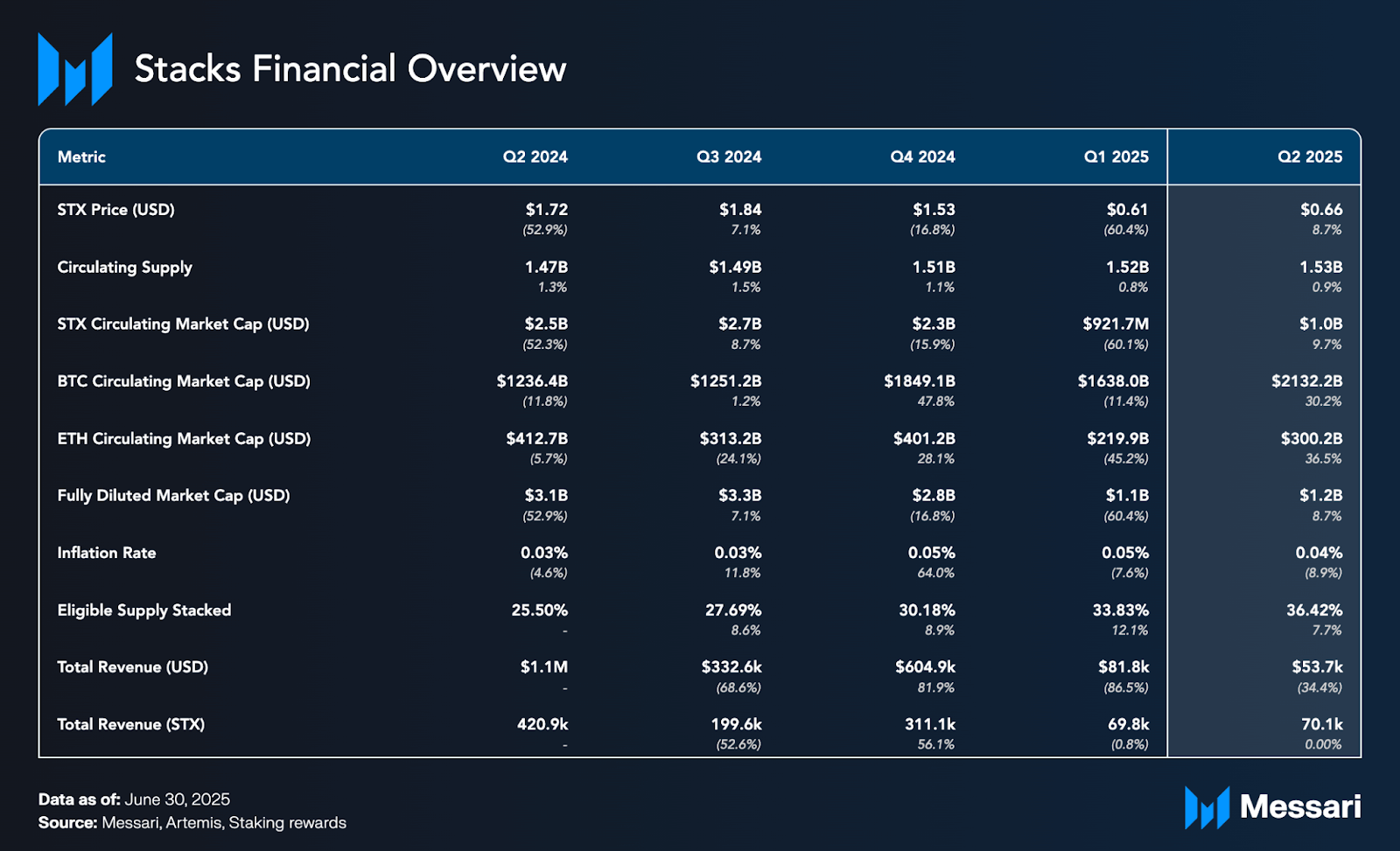
Task: Click the STX price value '$0.66'
Action: [x=1321, y=210]
